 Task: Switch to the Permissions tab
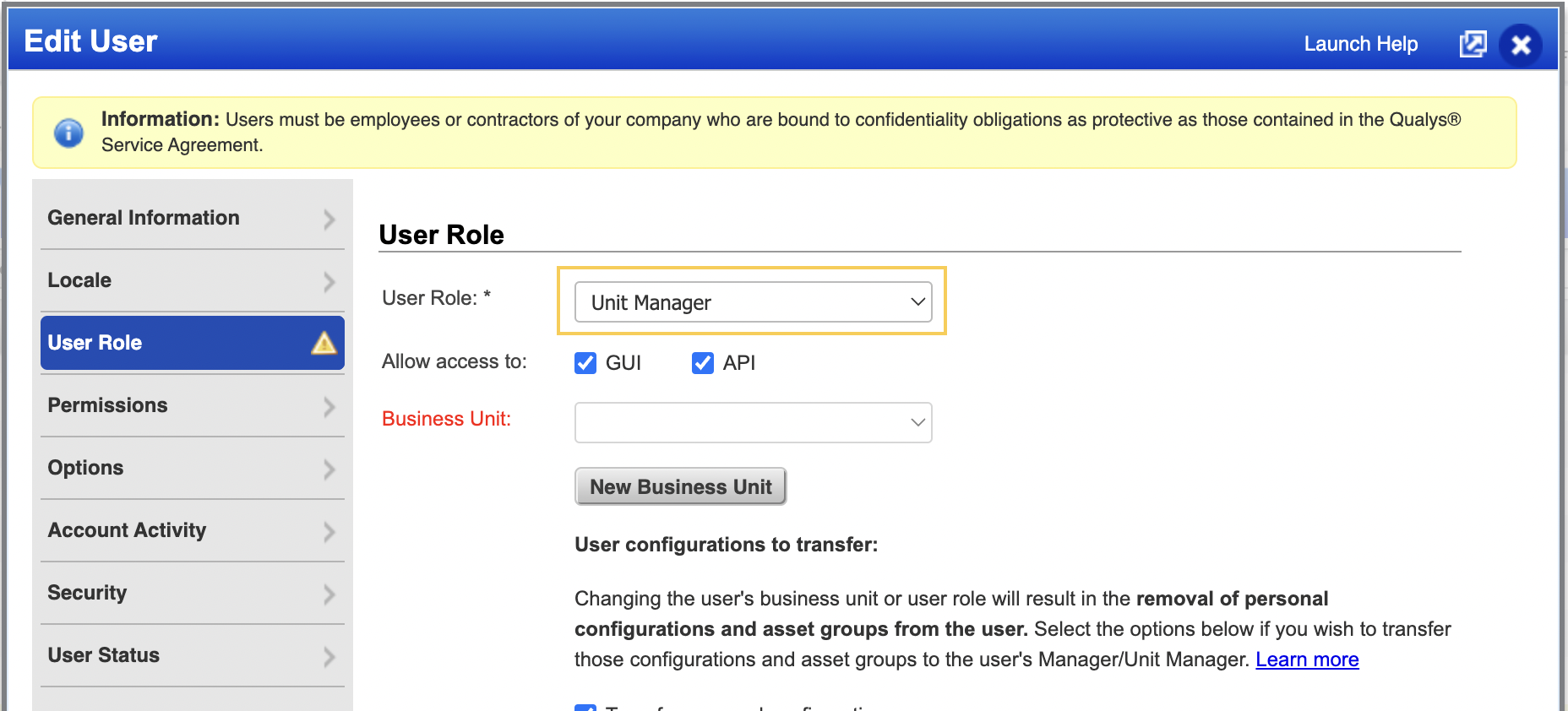point(193,405)
